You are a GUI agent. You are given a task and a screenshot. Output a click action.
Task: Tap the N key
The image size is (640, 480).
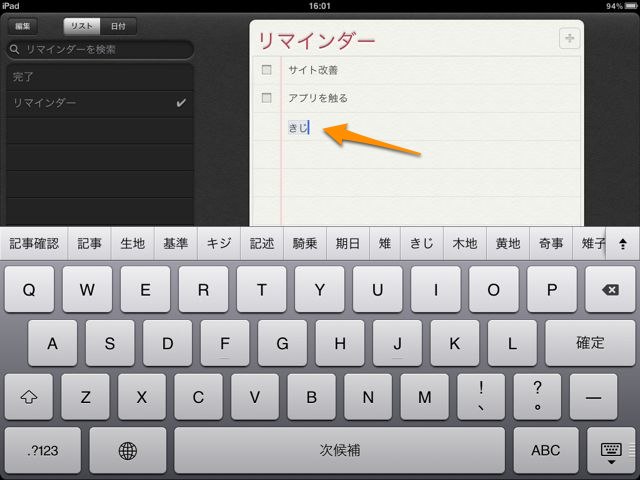(x=368, y=397)
